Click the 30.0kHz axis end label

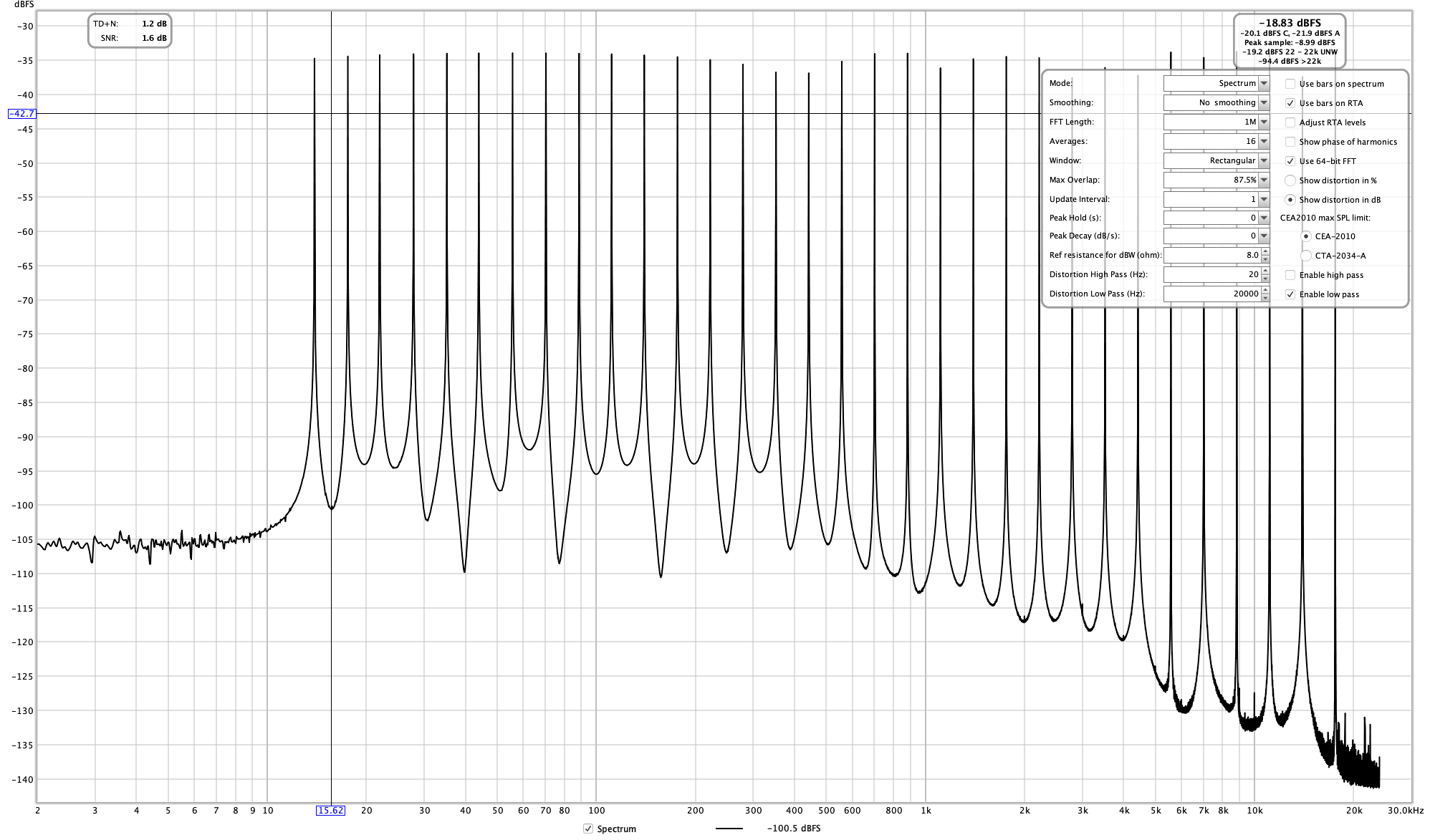click(x=1406, y=811)
